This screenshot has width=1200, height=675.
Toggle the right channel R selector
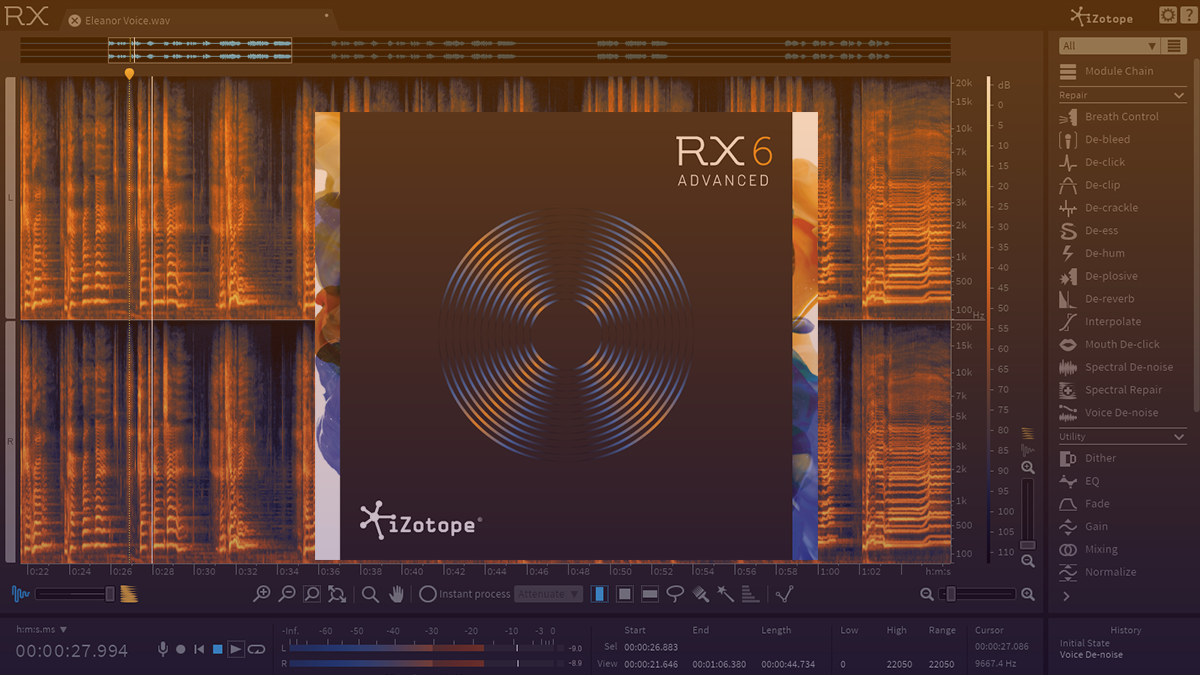tap(11, 441)
